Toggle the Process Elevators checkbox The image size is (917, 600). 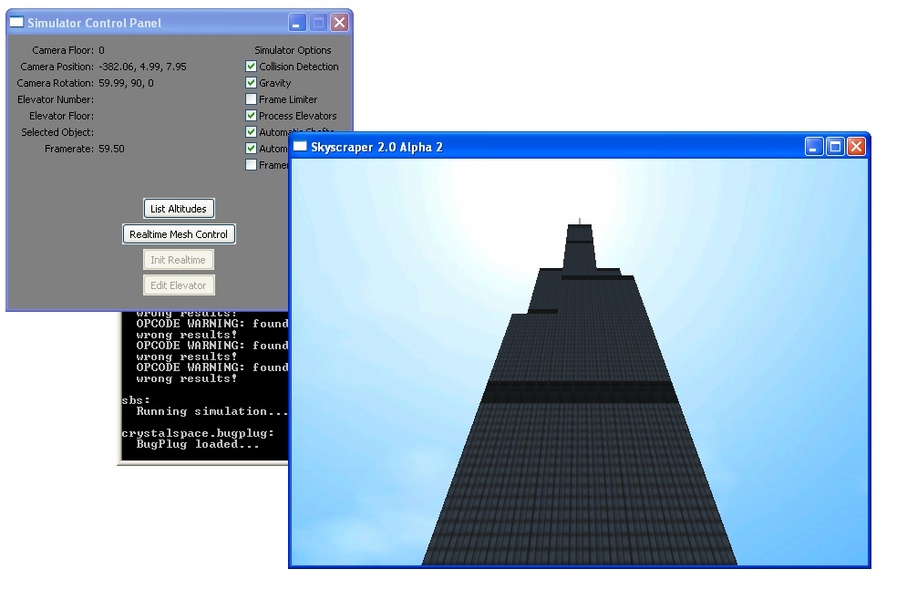(251, 116)
